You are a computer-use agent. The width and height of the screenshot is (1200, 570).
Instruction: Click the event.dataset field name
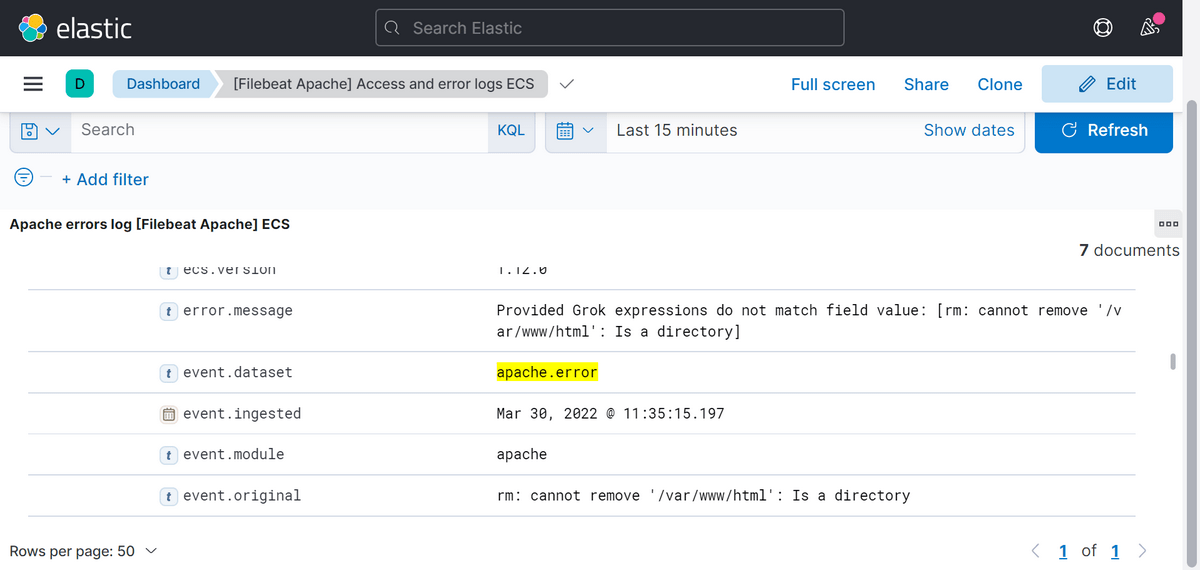[x=238, y=372]
